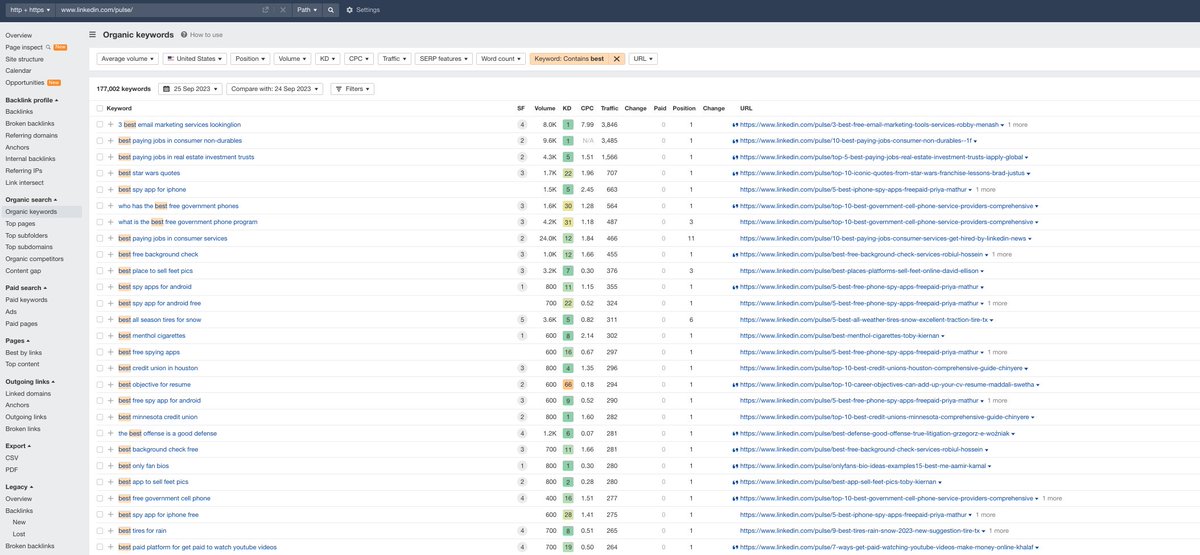This screenshot has height=555, width=1200.
Task: Click the 'best star wars quotes' keyword link
Action: tap(149, 173)
